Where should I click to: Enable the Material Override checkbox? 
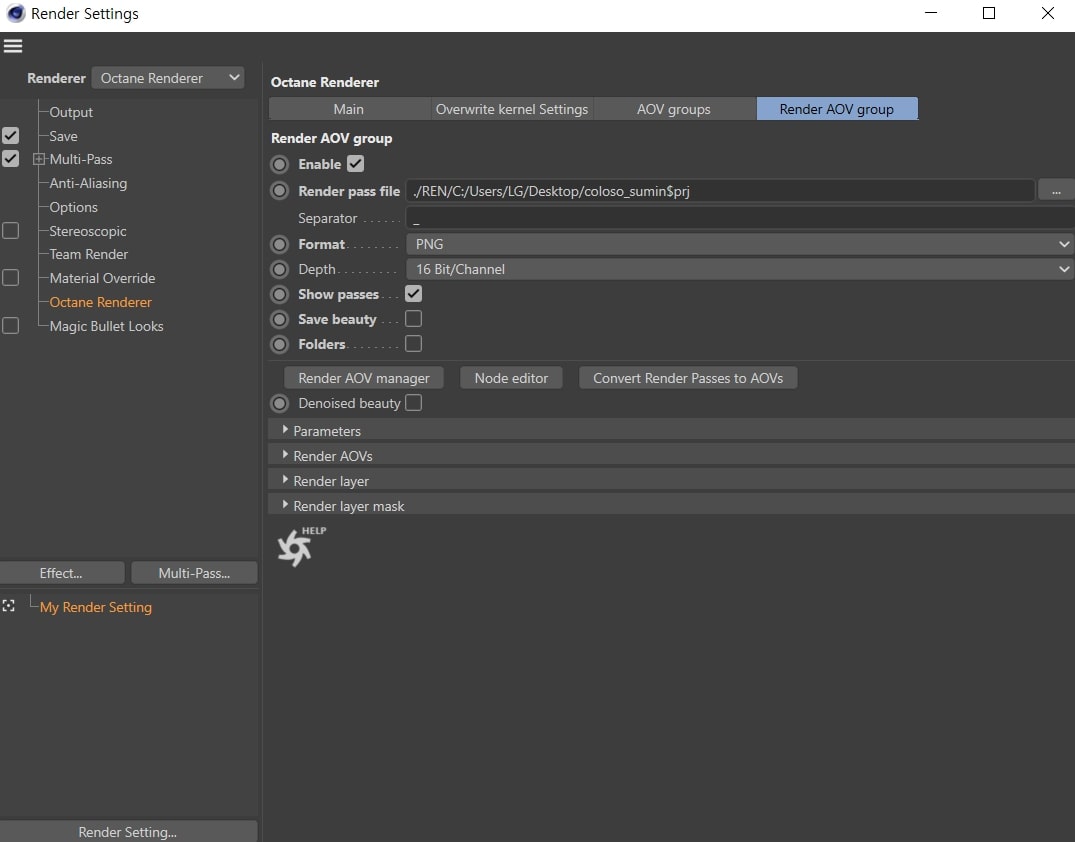[x=10, y=278]
